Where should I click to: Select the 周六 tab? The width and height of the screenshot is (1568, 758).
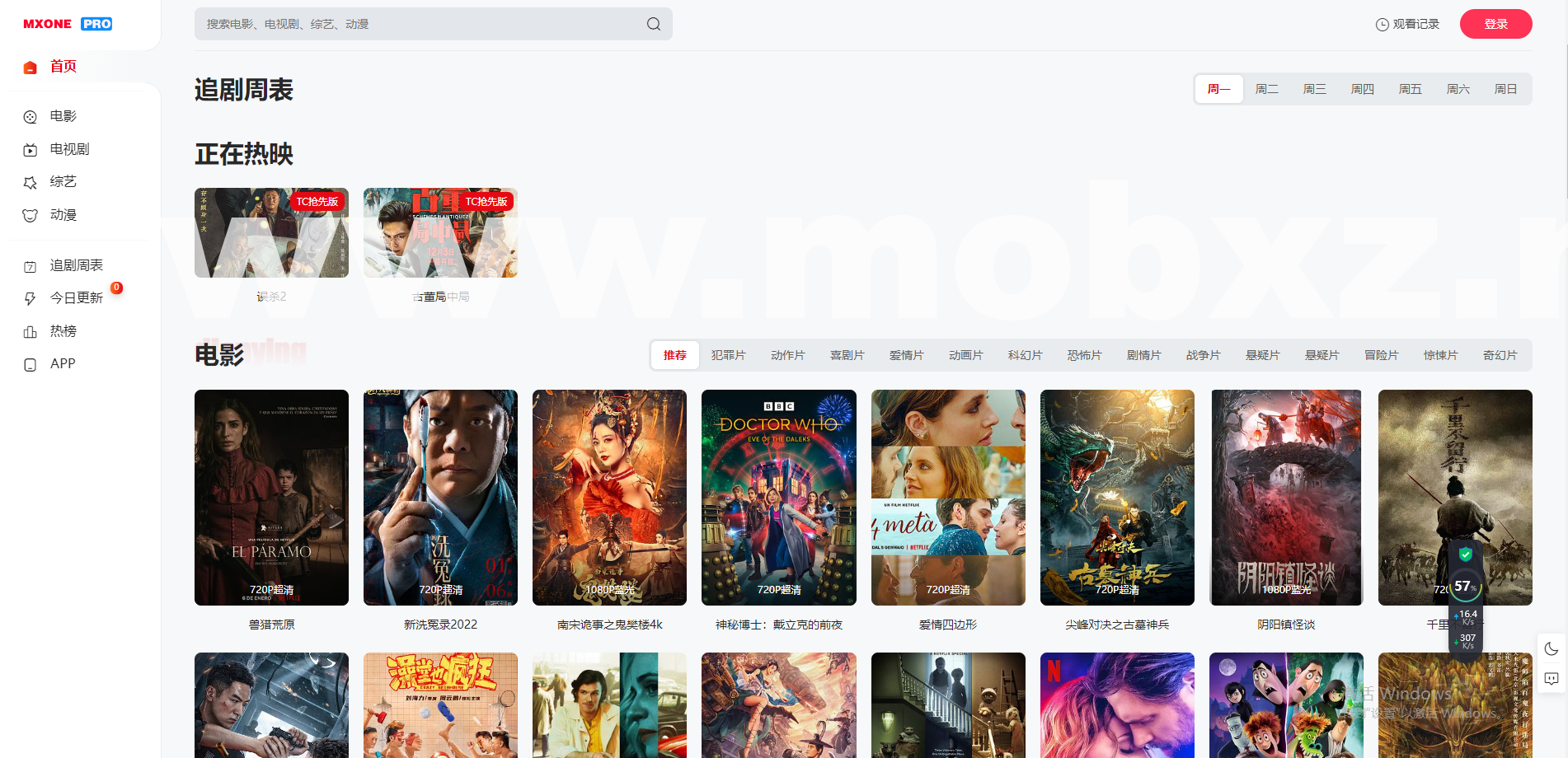pyautogui.click(x=1458, y=89)
